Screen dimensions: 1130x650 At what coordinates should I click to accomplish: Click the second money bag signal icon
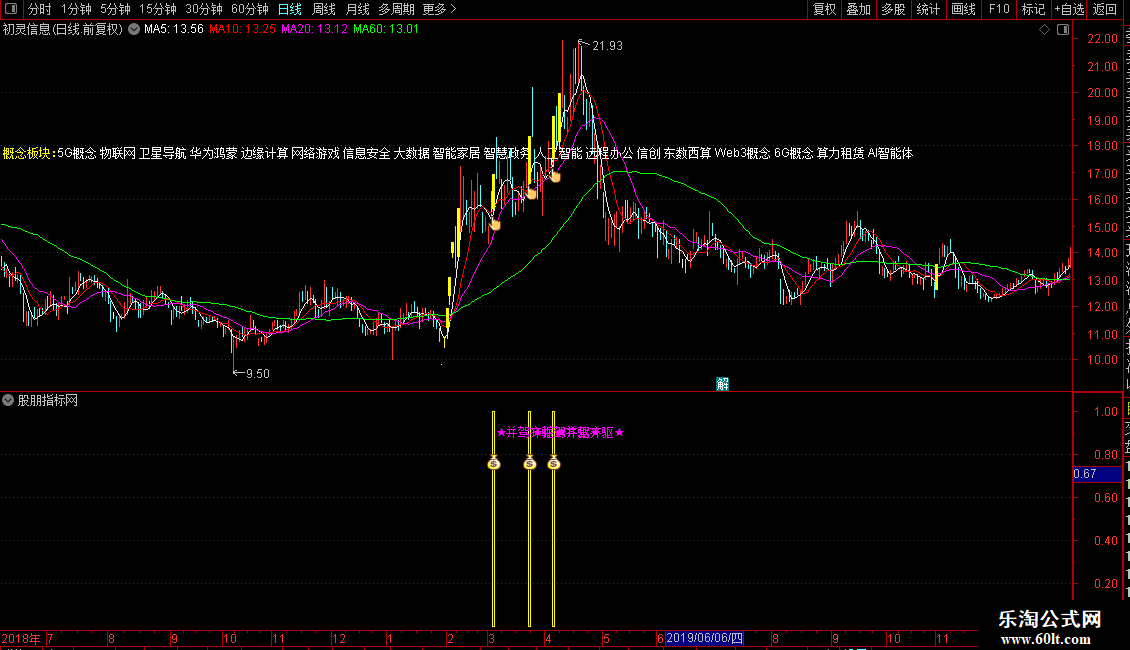(x=530, y=463)
